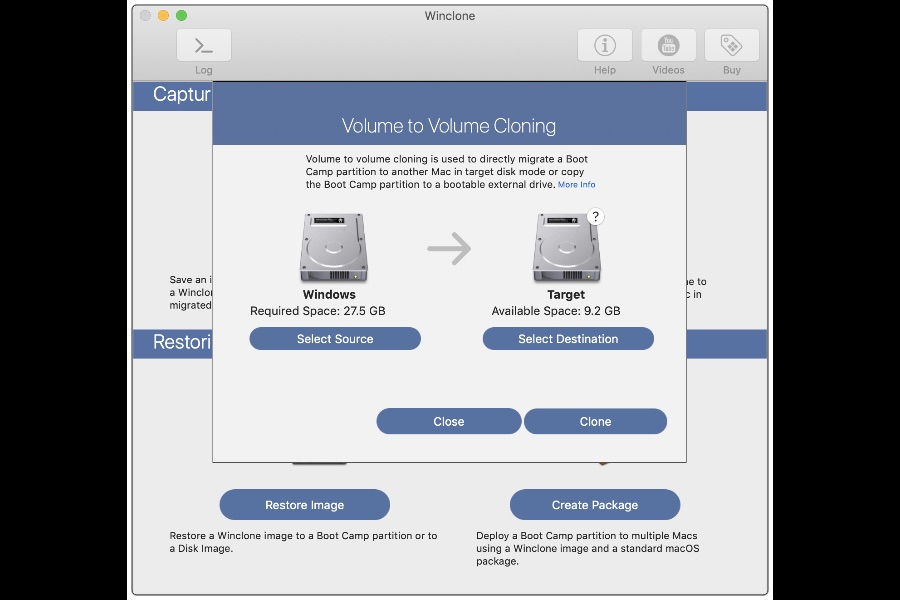The width and height of the screenshot is (900, 600).
Task: Open the More Info link
Action: pos(576,185)
